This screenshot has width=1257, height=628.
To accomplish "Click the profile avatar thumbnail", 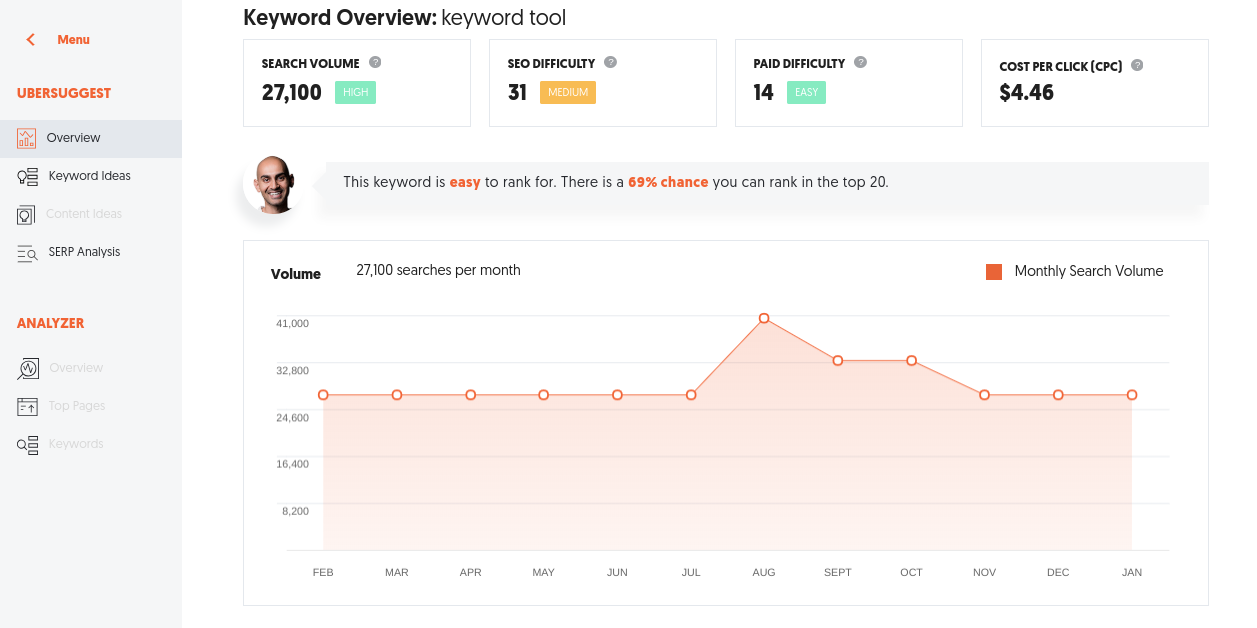I will pos(273,184).
